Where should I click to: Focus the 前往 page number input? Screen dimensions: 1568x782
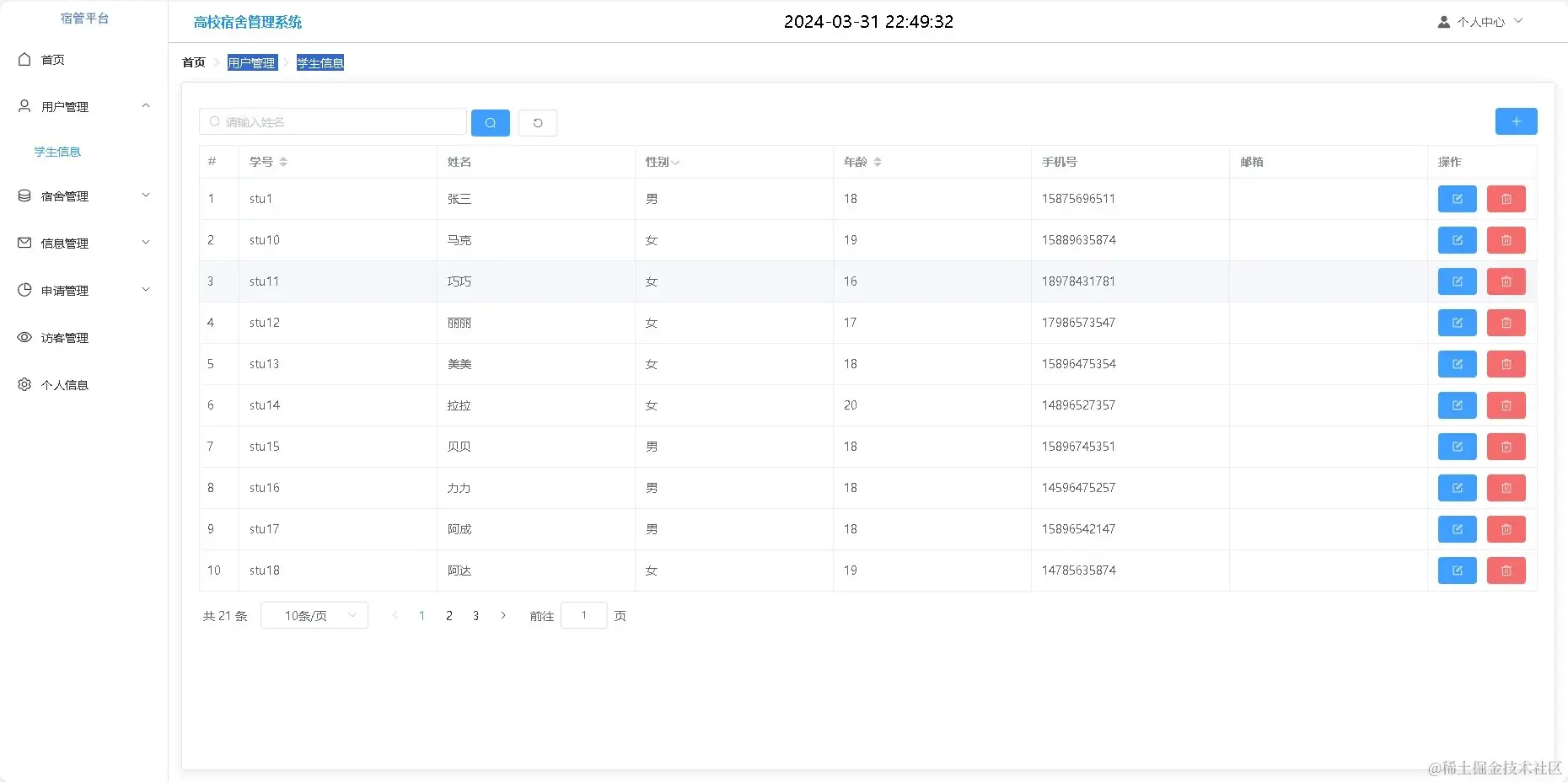584,615
